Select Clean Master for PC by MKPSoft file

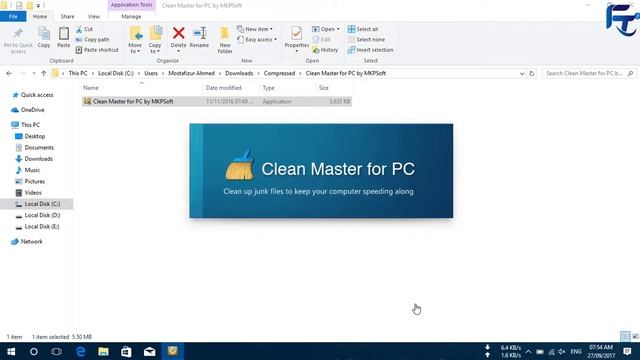(216, 101)
